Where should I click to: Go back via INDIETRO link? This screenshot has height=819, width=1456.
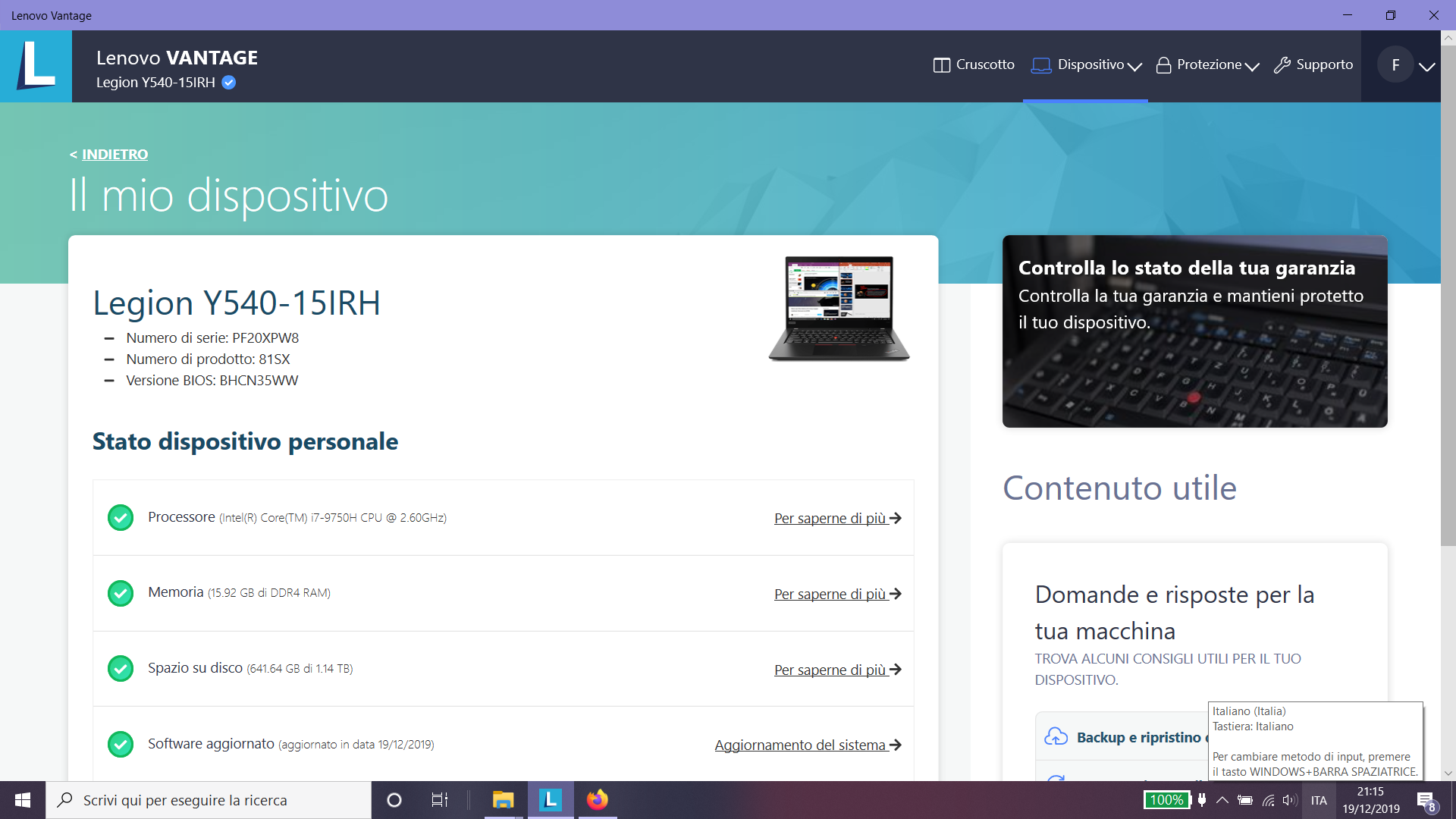coord(115,155)
